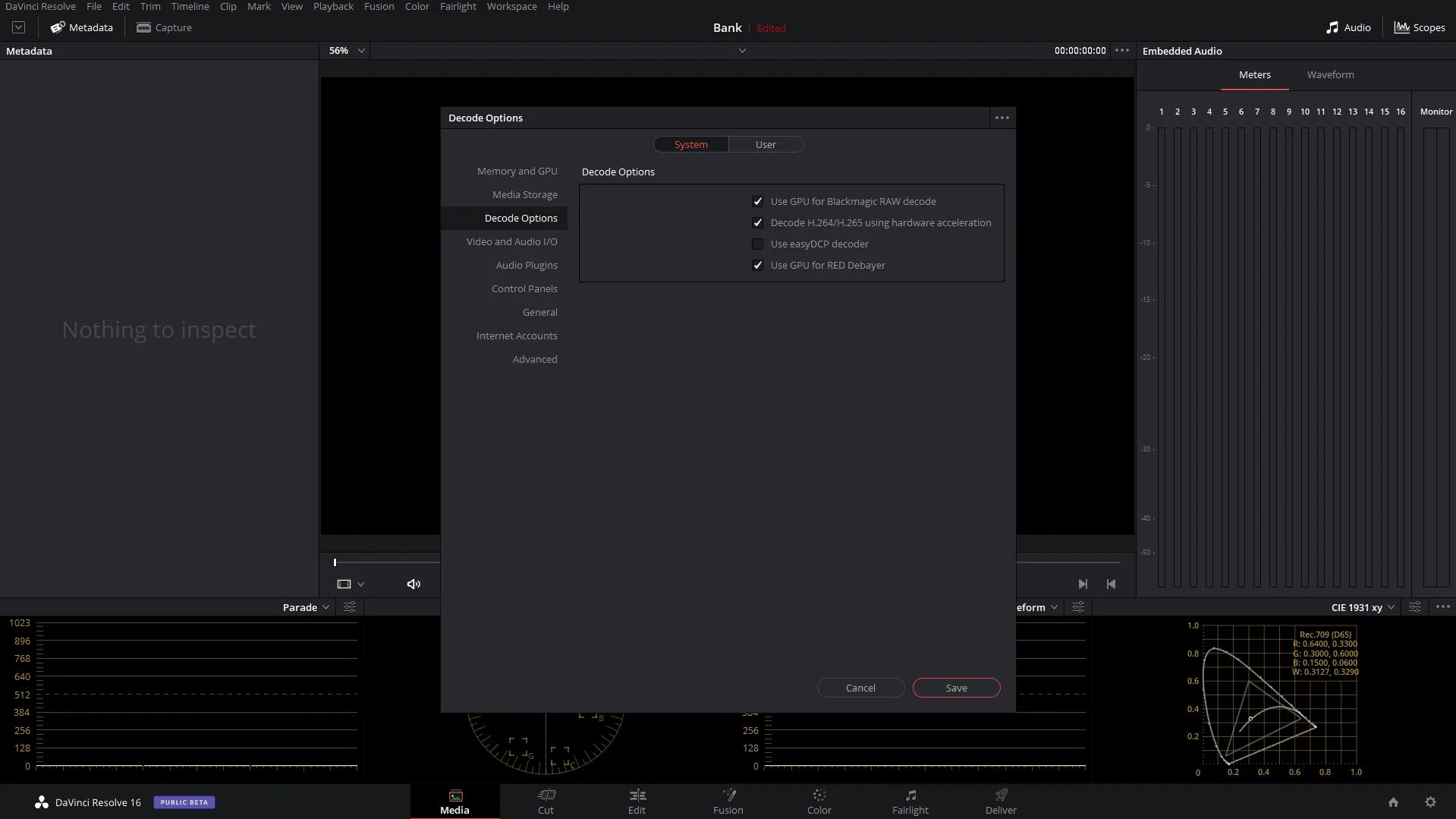This screenshot has width=1456, height=819.
Task: Toggle Use GPU for RED Debayer
Action: click(x=757, y=265)
